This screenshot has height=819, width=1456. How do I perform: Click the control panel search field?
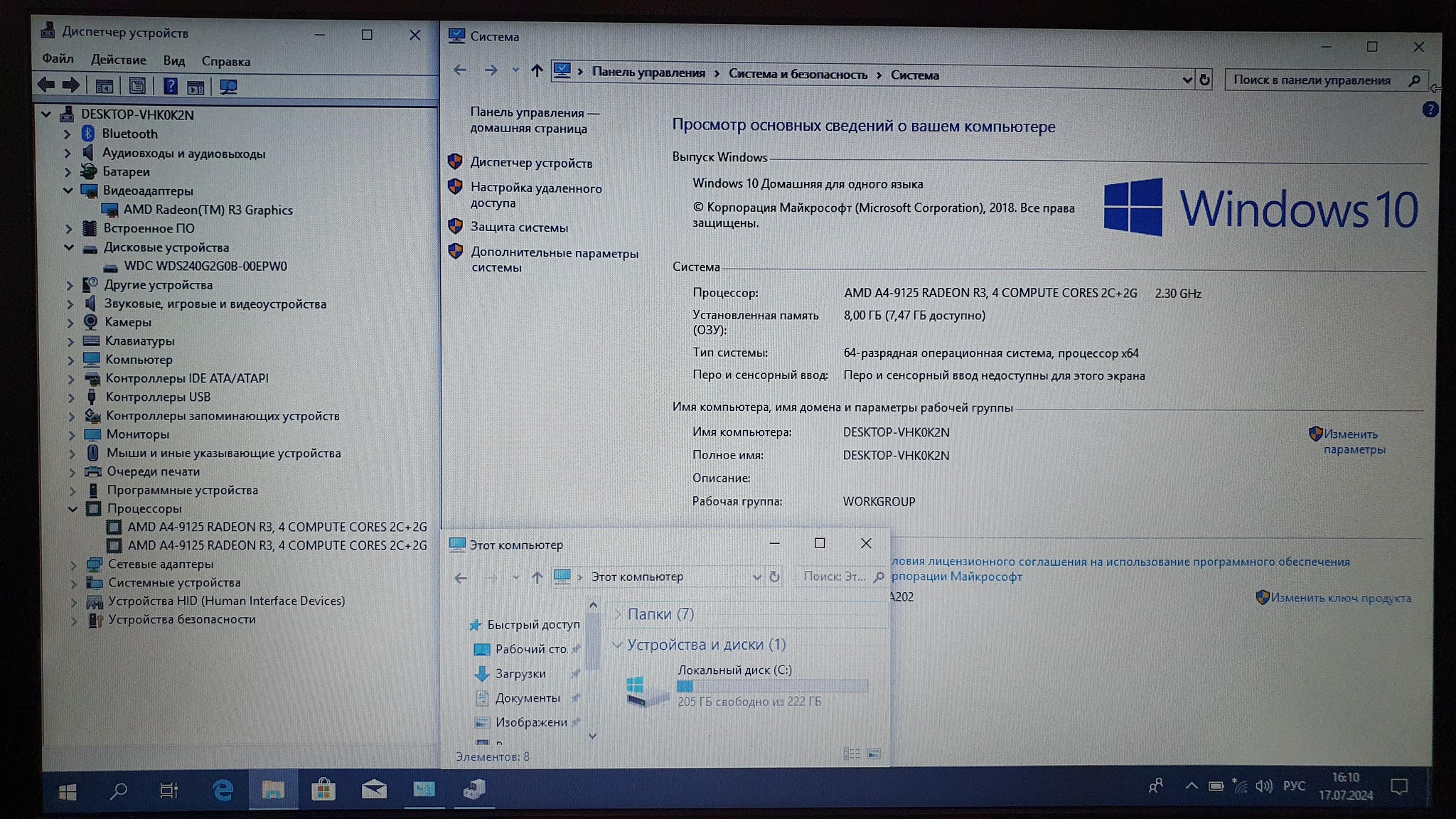(x=1312, y=80)
